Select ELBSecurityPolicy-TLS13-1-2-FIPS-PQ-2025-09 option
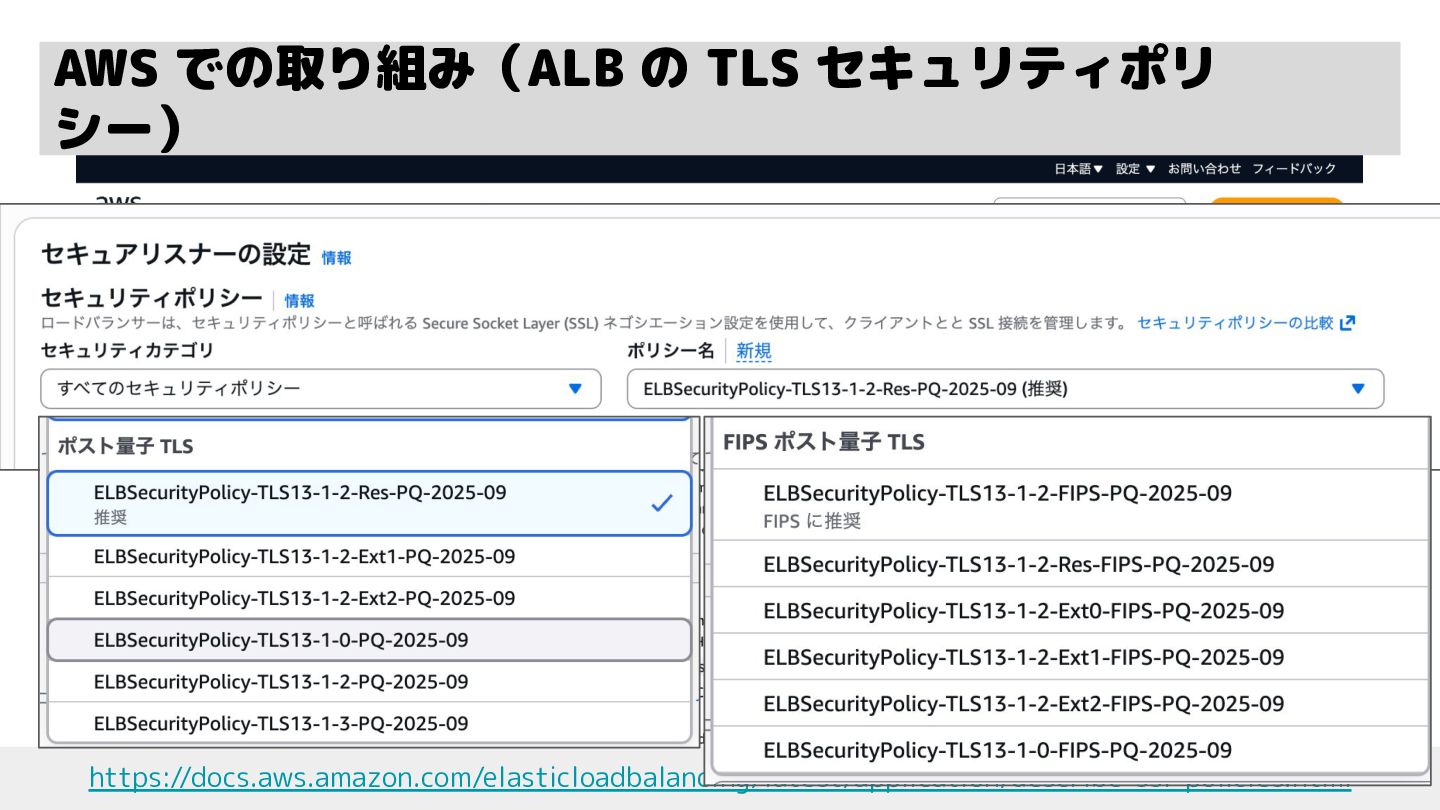 (1069, 505)
